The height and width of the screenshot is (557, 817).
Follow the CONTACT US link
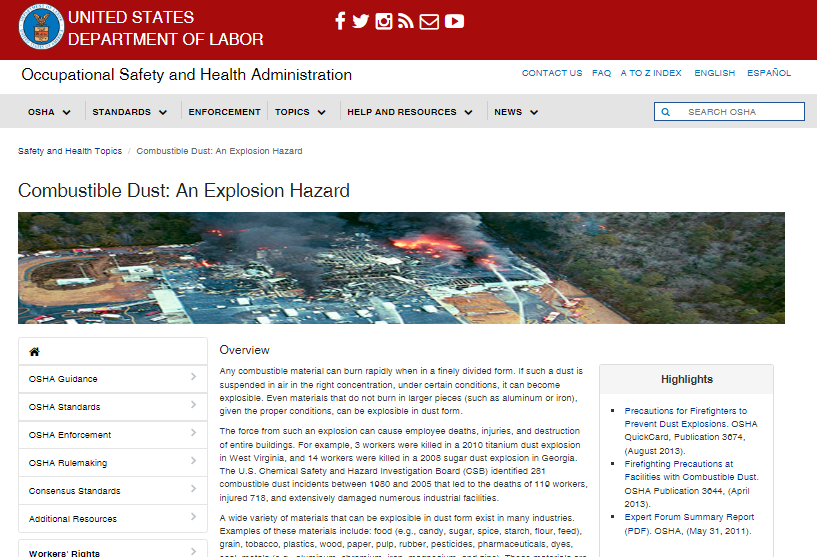(552, 73)
